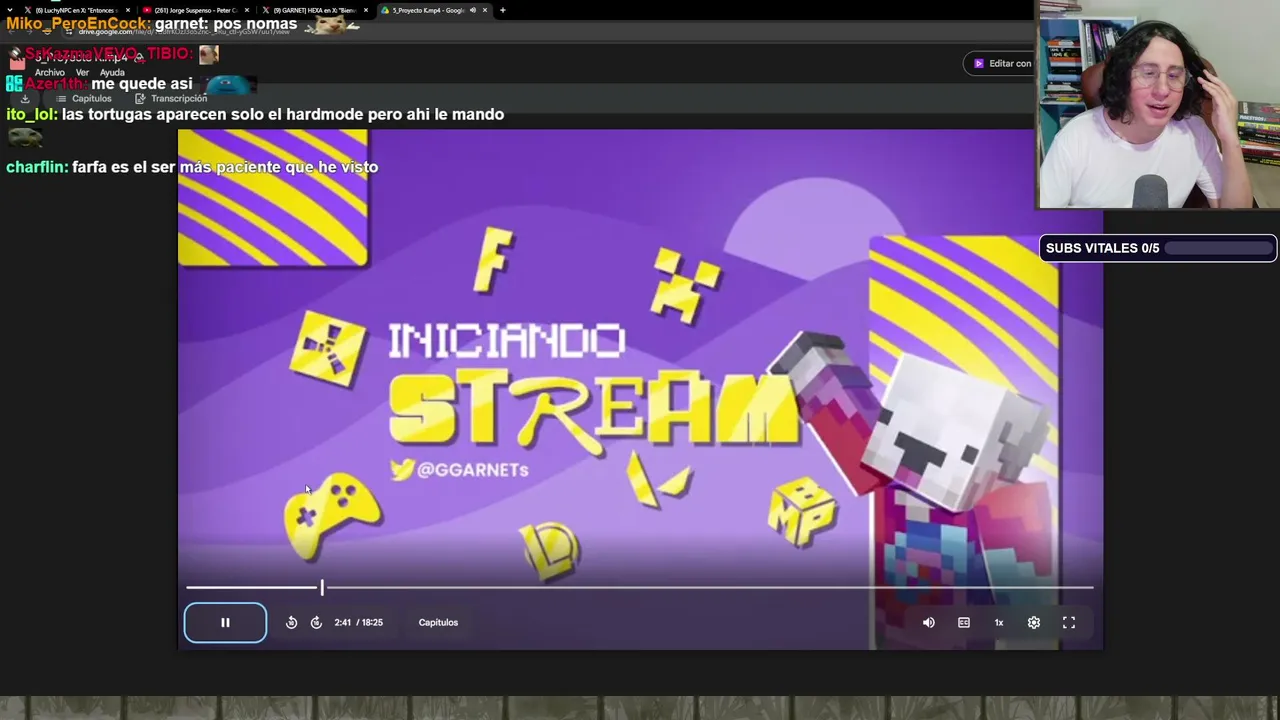
Task: Open the Ayuda menu
Action: 112,73
